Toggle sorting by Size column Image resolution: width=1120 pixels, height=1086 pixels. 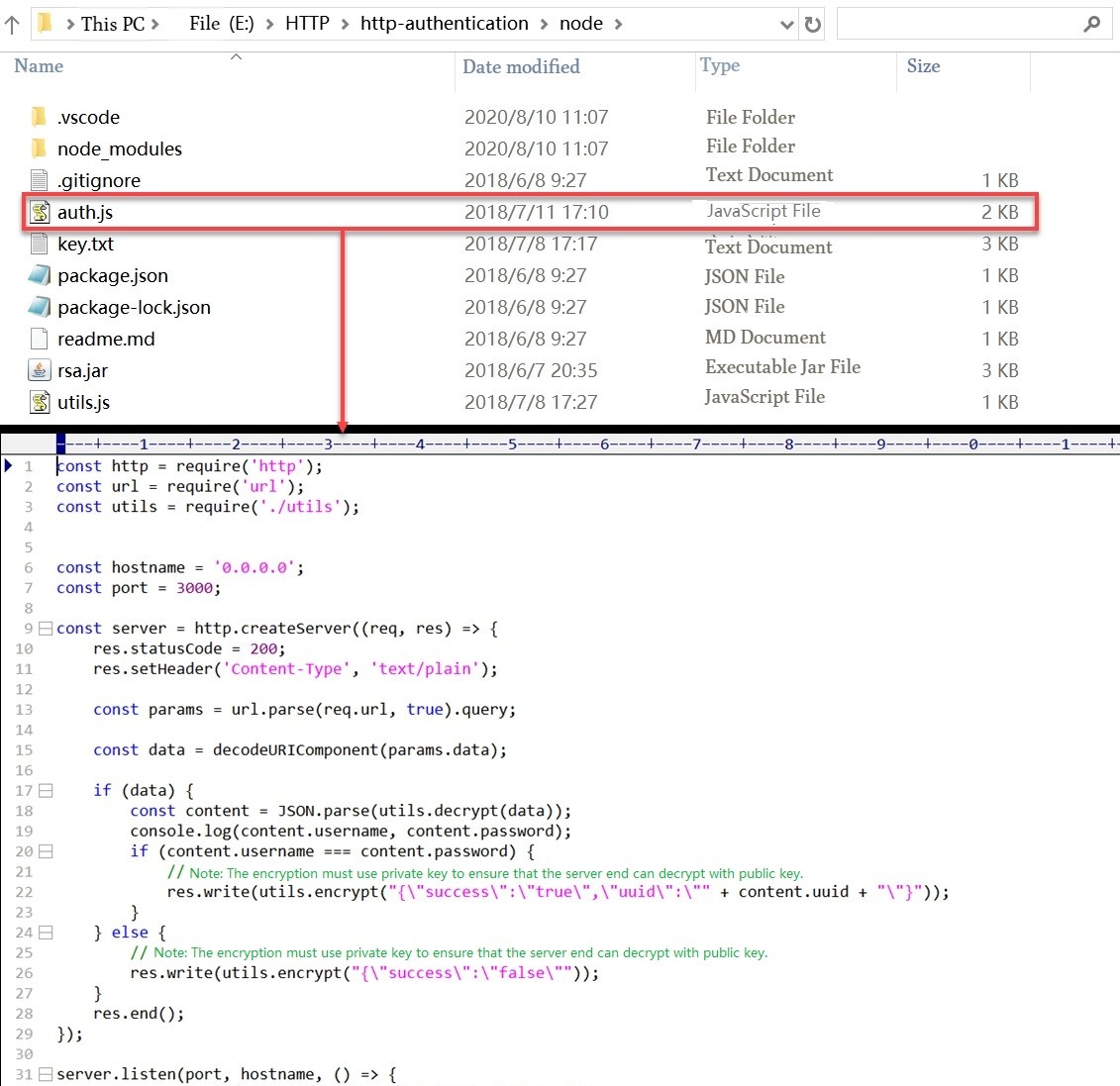(923, 66)
